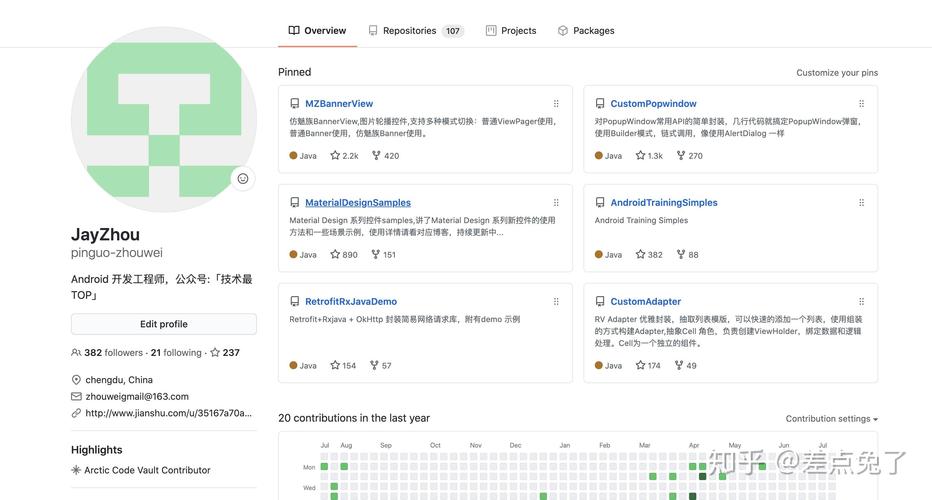Click the CustomPopwindow repo book icon

click(600, 103)
